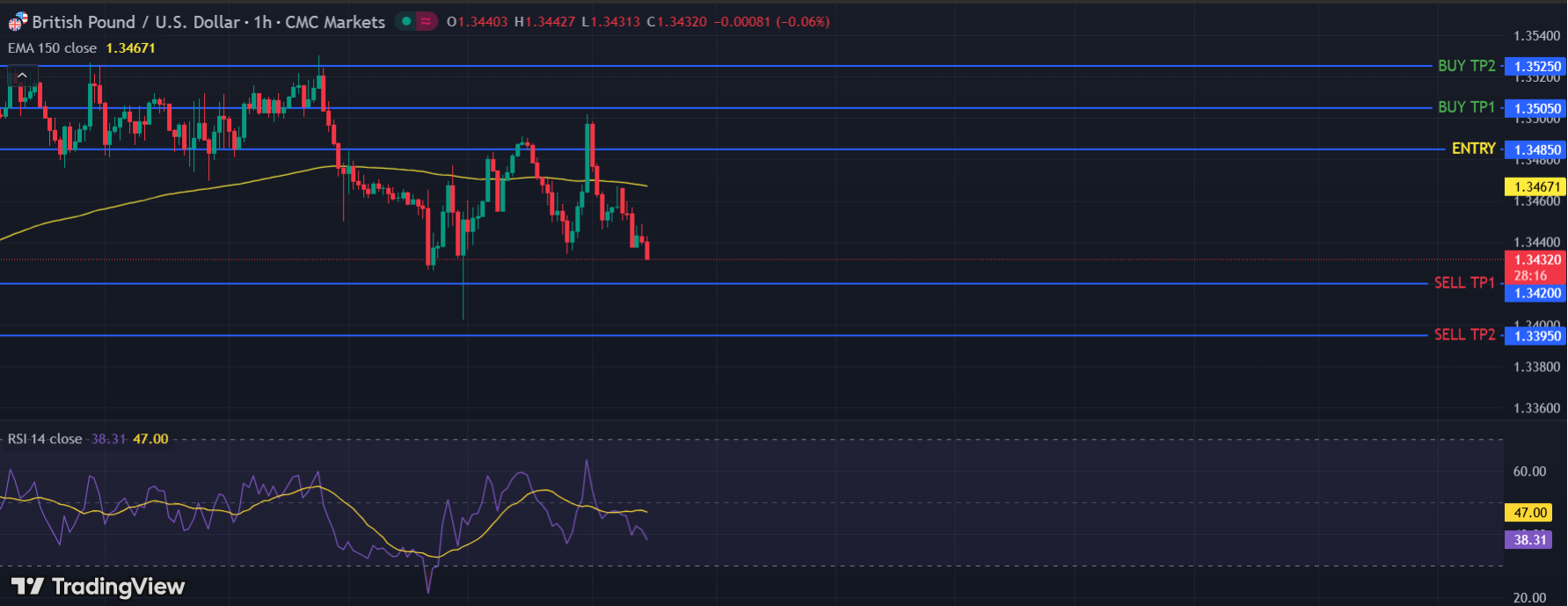Select the yellow ENTRY line label
The image size is (1568, 606).
point(1473,149)
